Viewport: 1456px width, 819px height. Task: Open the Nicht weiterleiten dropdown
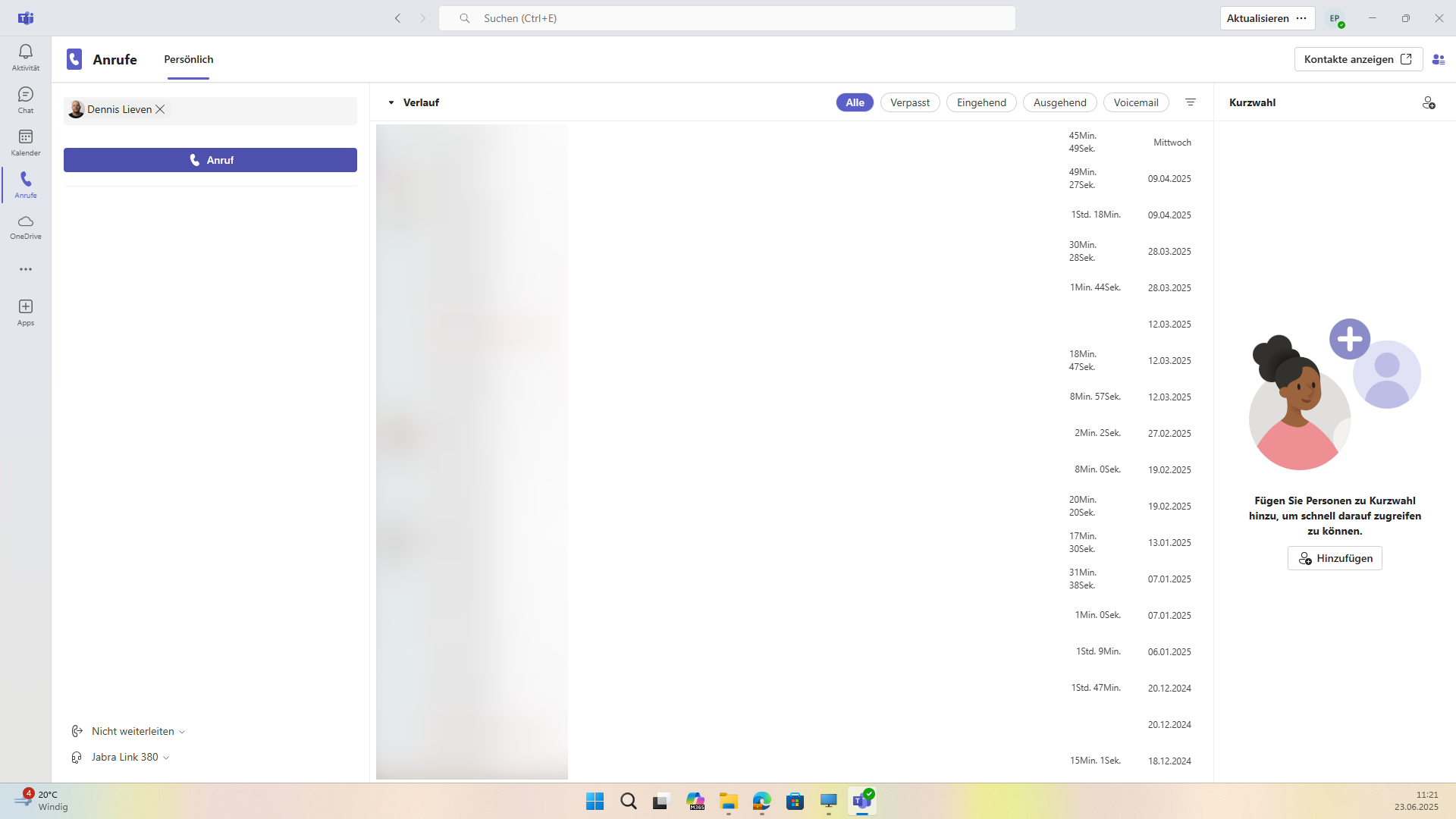137,731
